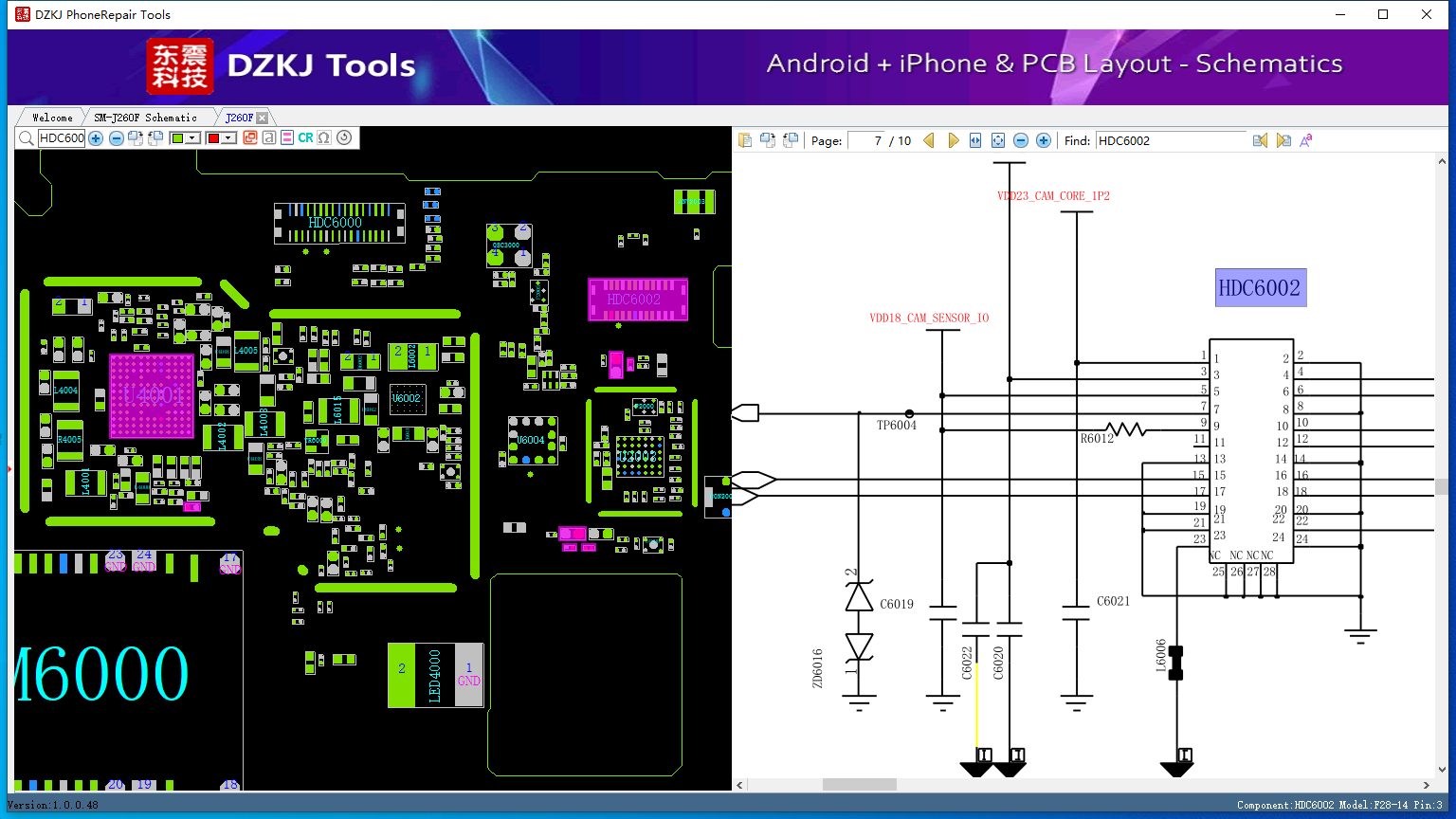Click the R6012 resistor label
The image size is (1456, 819).
[x=1097, y=439]
